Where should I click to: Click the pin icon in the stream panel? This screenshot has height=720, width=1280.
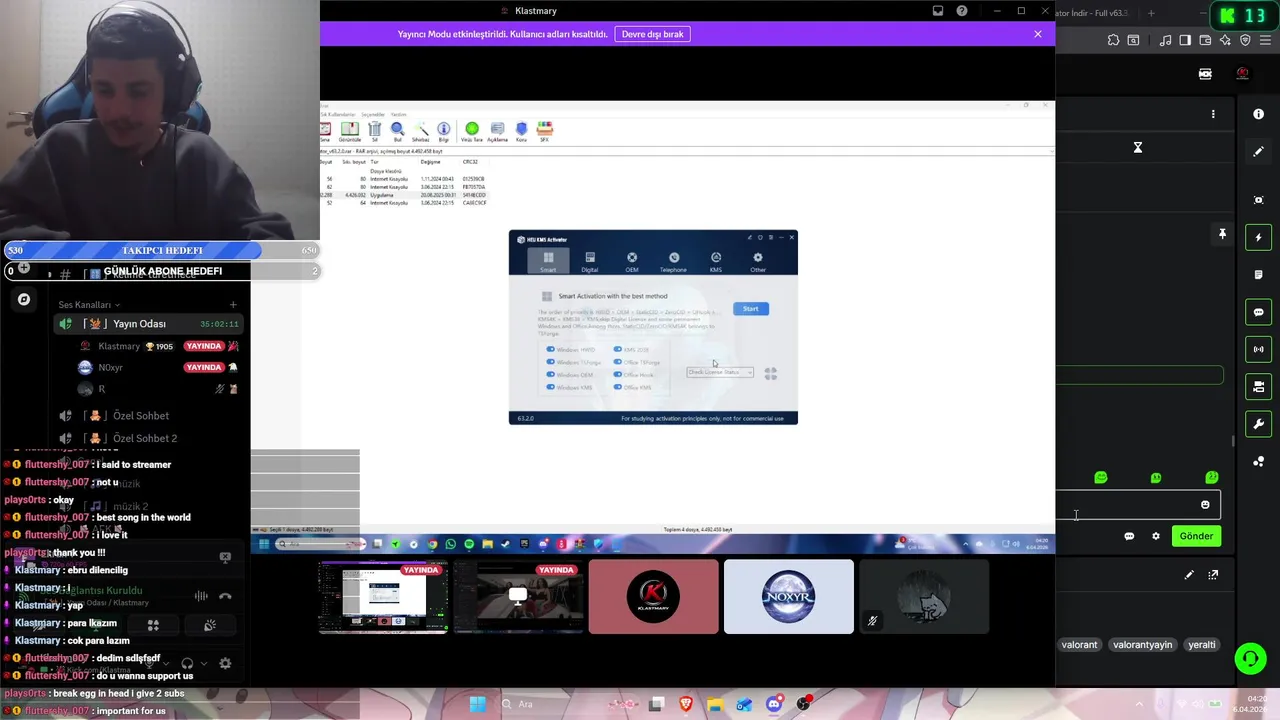[x=1222, y=234]
